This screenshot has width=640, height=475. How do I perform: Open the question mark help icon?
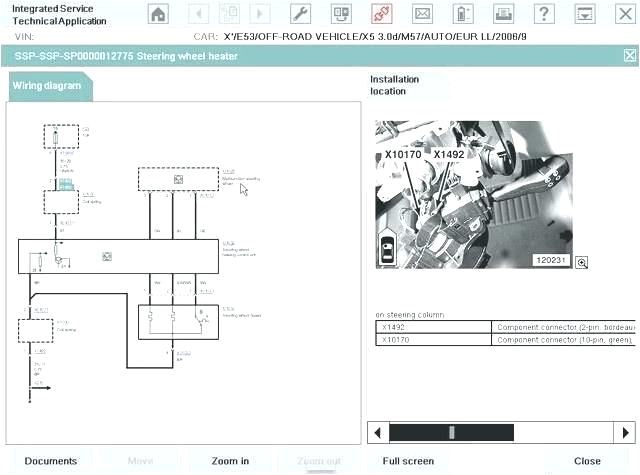click(x=543, y=14)
